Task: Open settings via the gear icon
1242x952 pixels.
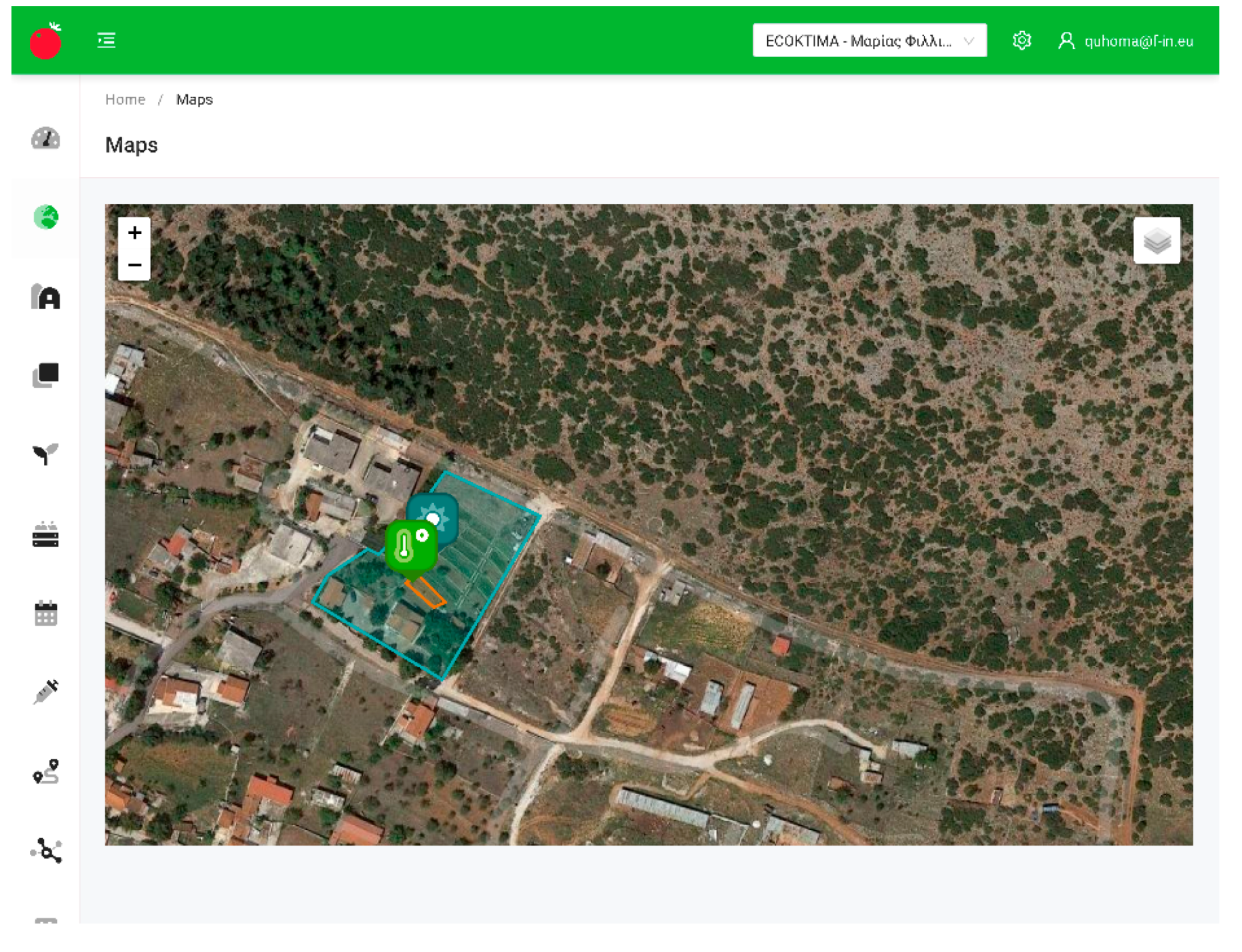Action: 1021,41
